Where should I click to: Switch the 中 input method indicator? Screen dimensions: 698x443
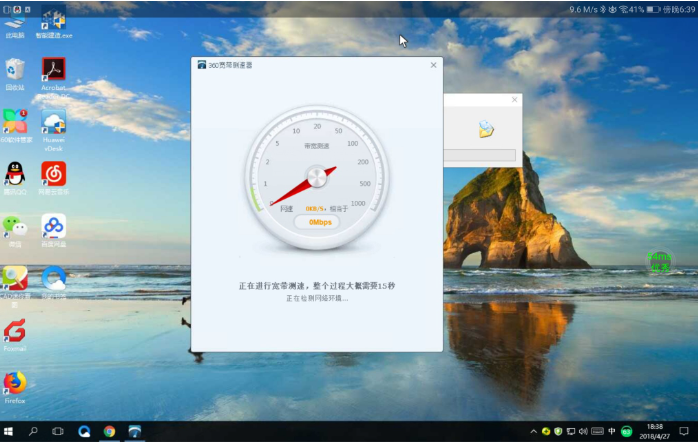(x=612, y=431)
